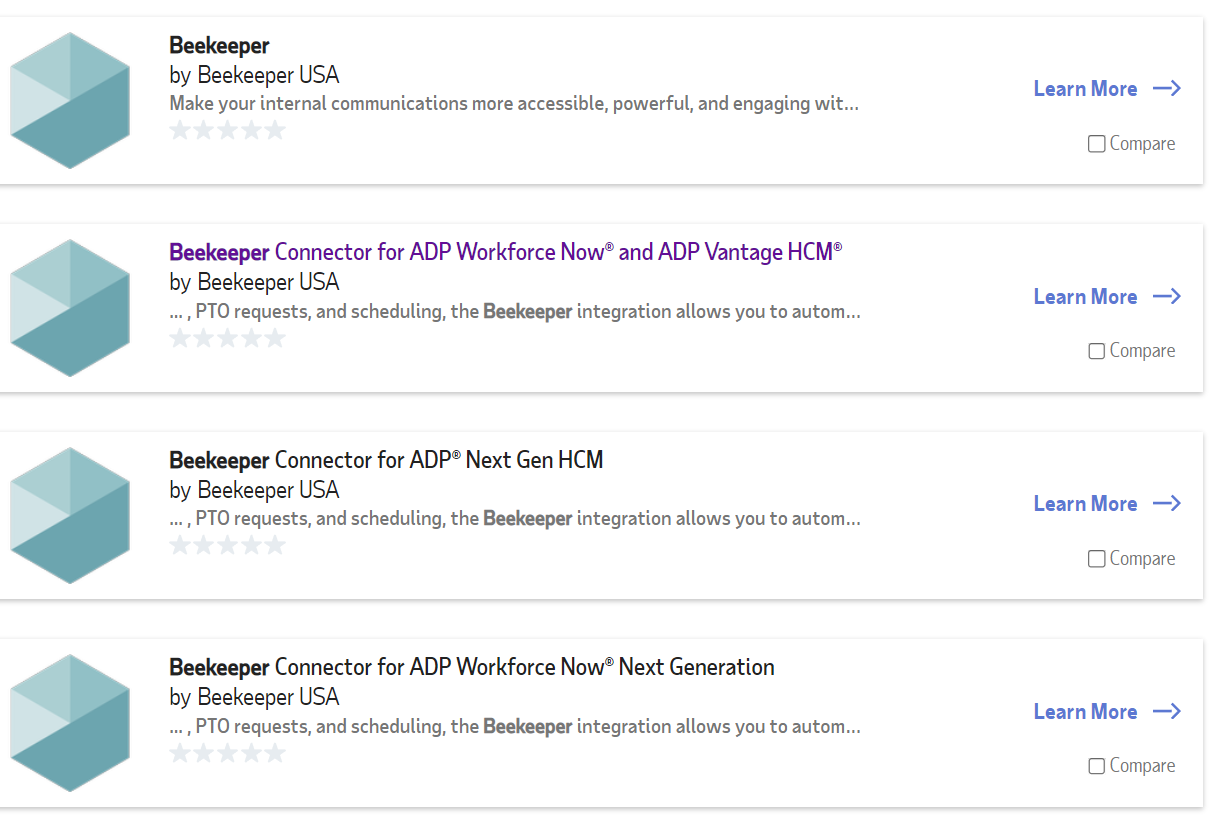Click Learn More on the Next Gen HCM listing
This screenshot has width=1228, height=834.
coord(1085,504)
